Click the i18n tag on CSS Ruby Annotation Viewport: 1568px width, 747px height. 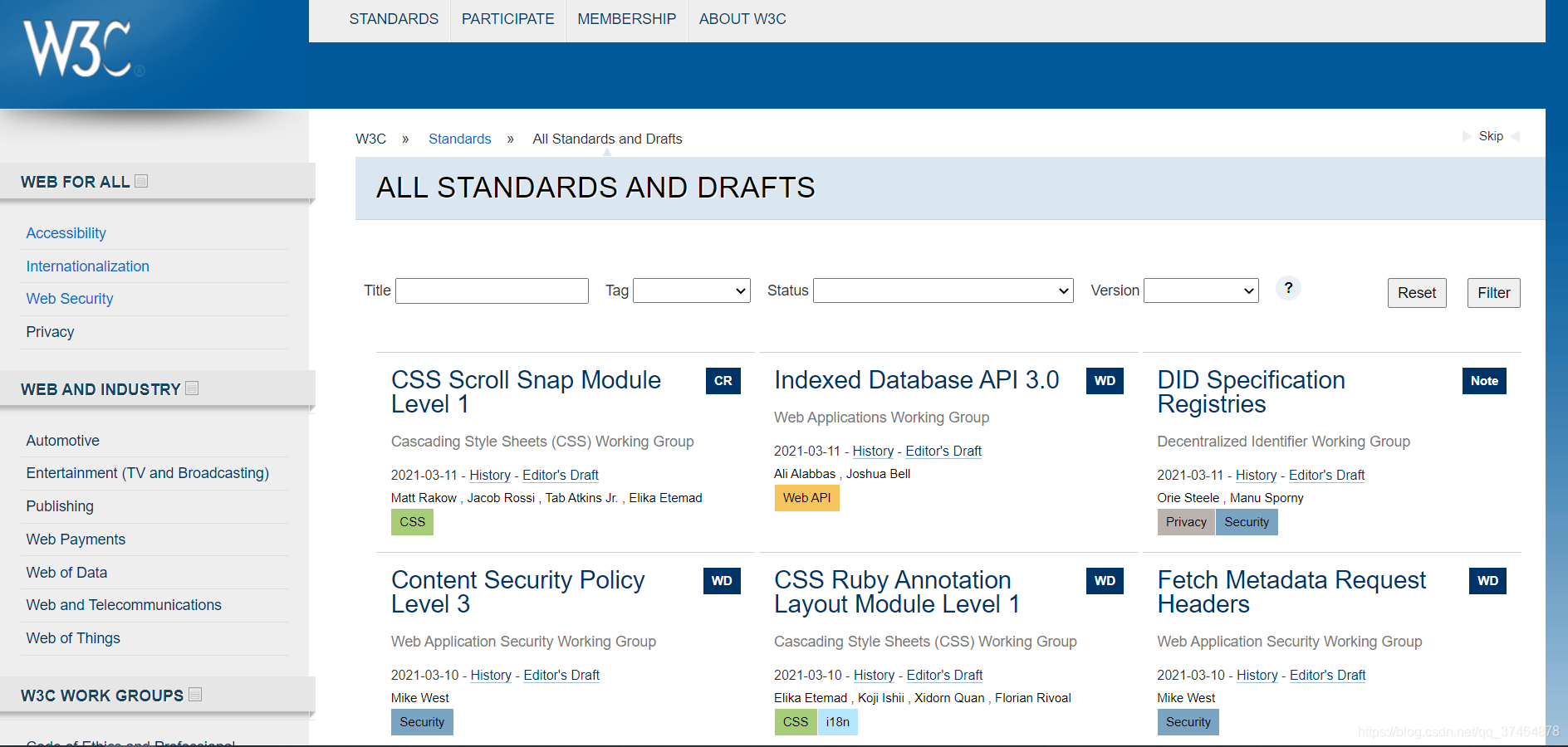pyautogui.click(x=837, y=722)
